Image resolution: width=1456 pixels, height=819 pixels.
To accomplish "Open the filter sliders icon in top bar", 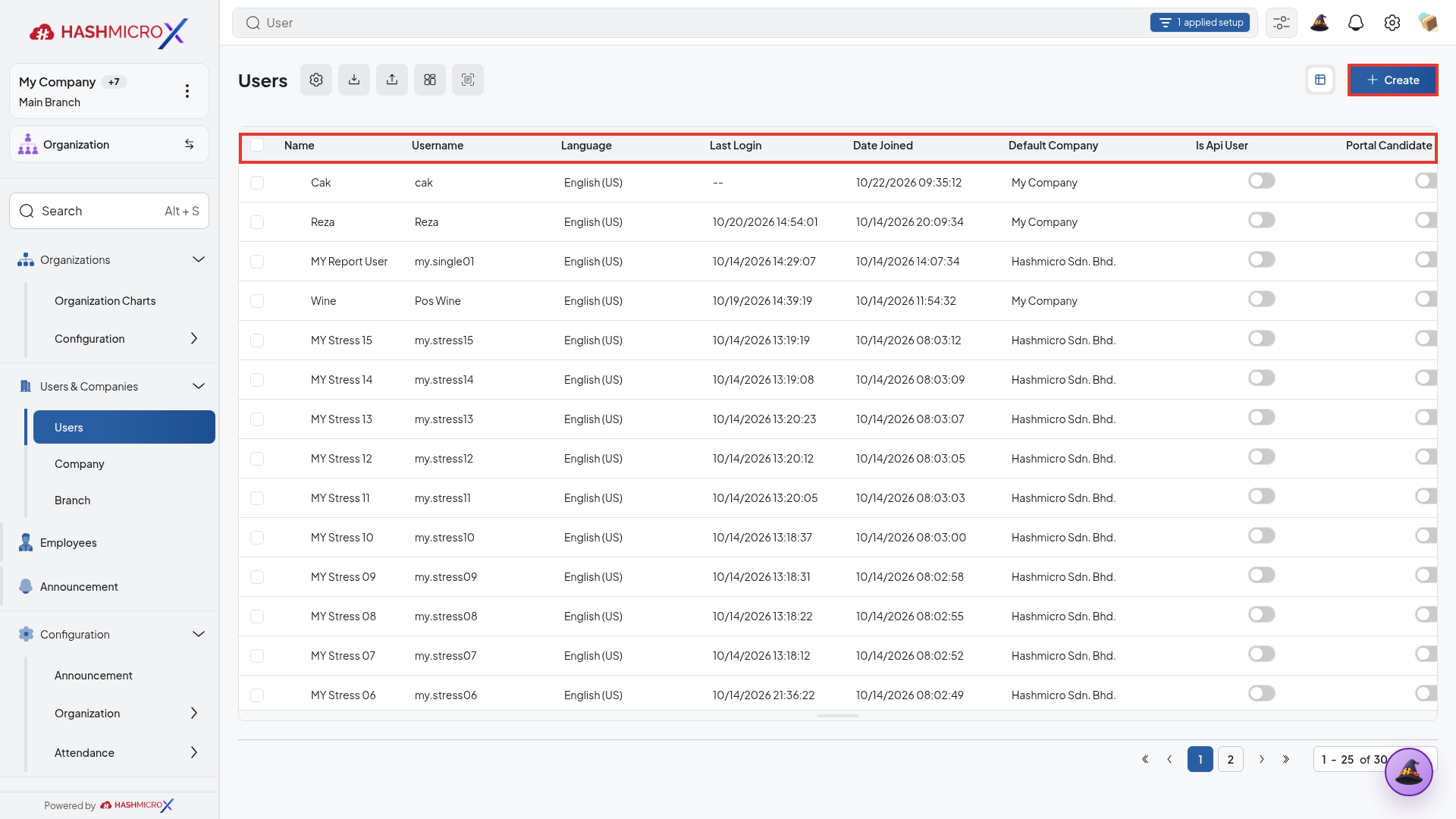I will point(1282,23).
